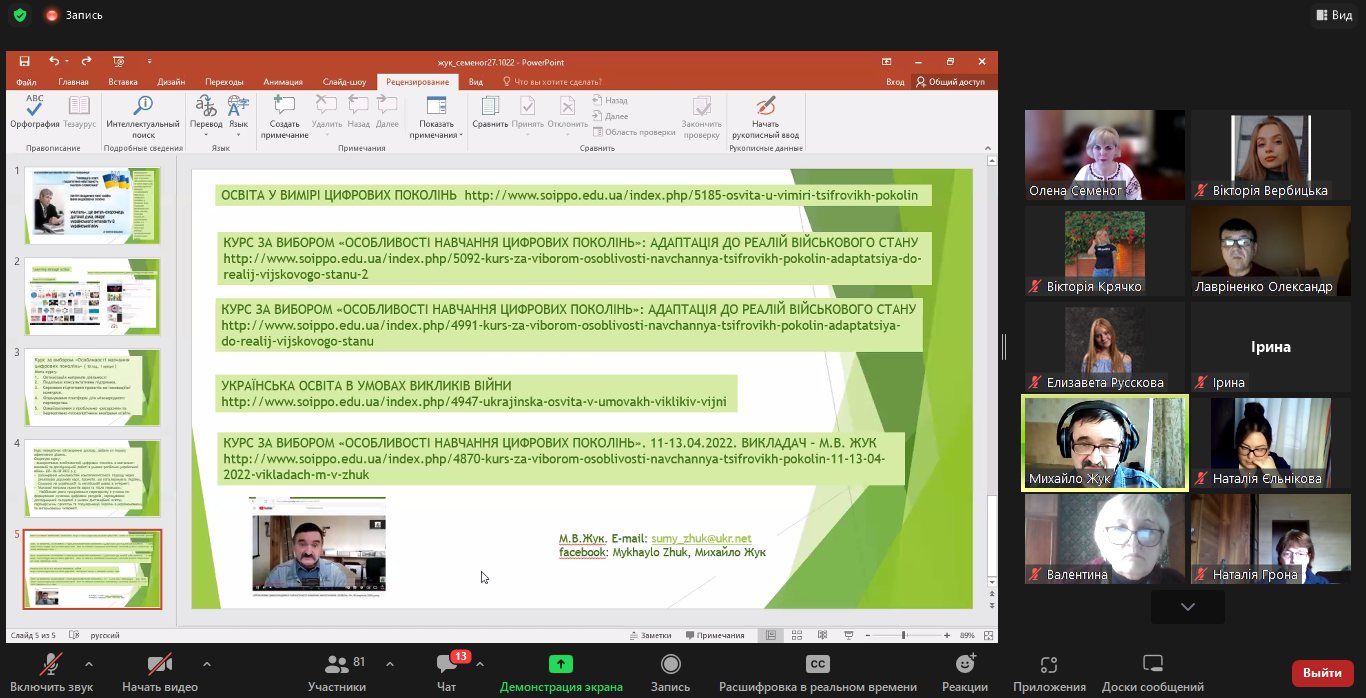The height and width of the screenshot is (698, 1366).
Task: Select Михайло Жук video tile
Action: click(x=1104, y=443)
